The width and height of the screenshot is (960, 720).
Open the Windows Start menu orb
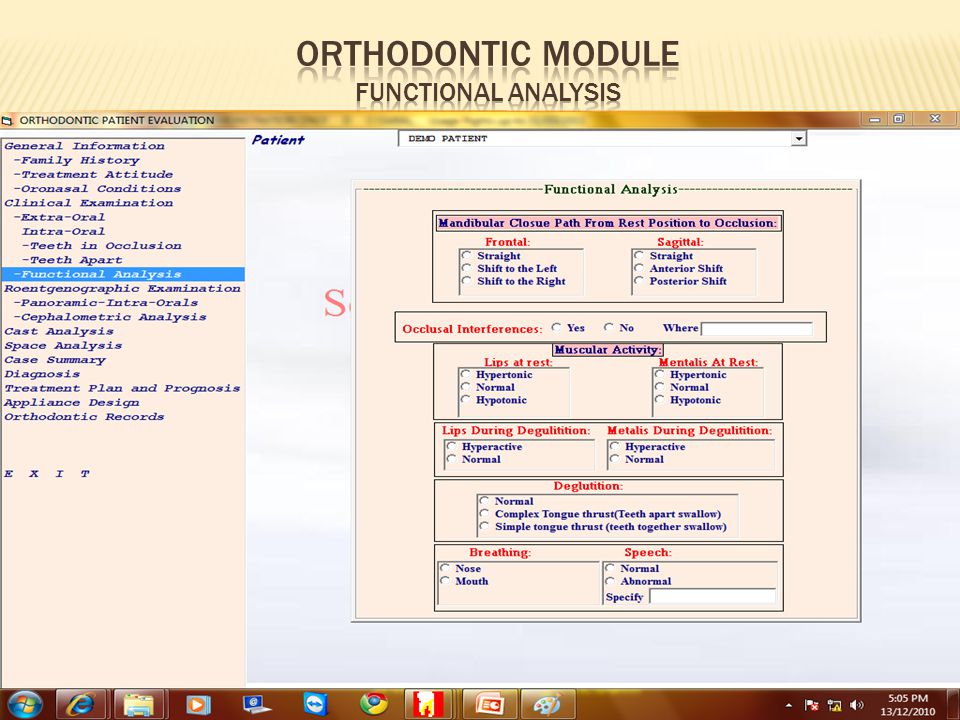tap(23, 704)
